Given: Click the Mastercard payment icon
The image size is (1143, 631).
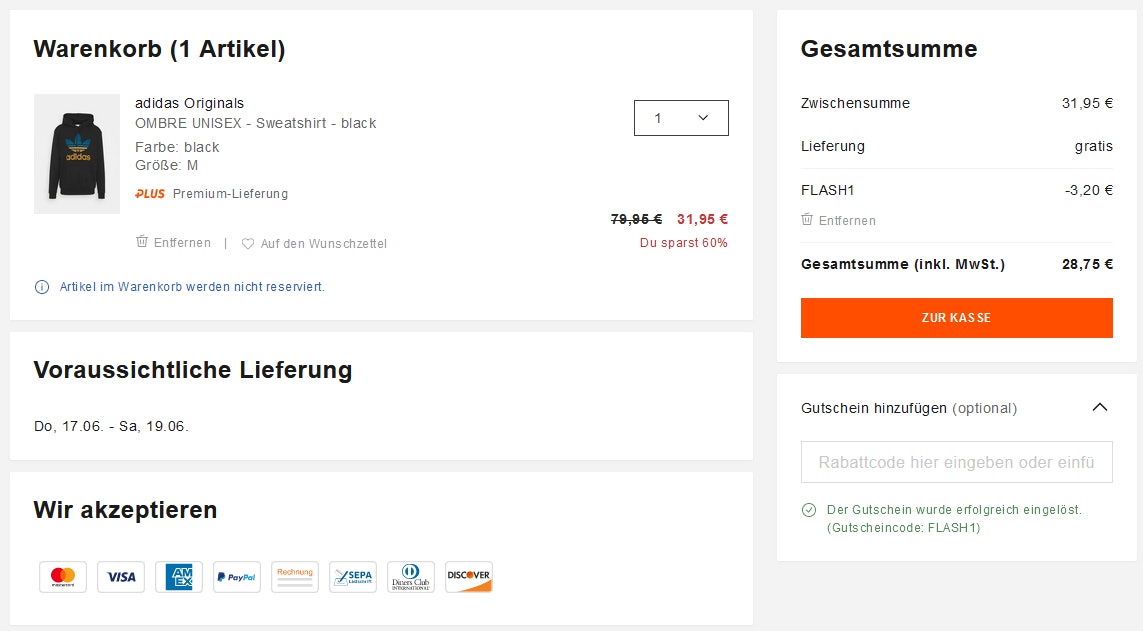Looking at the screenshot, I should [63, 577].
